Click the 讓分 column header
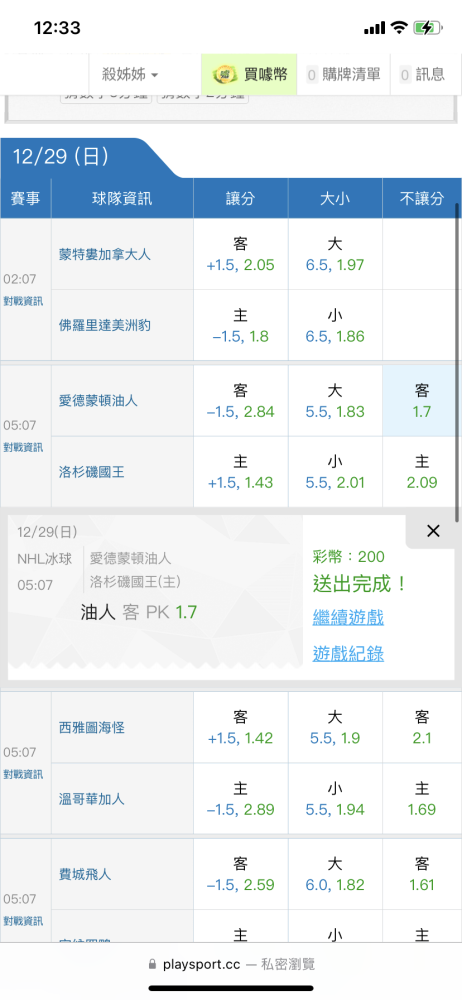 [x=241, y=198]
